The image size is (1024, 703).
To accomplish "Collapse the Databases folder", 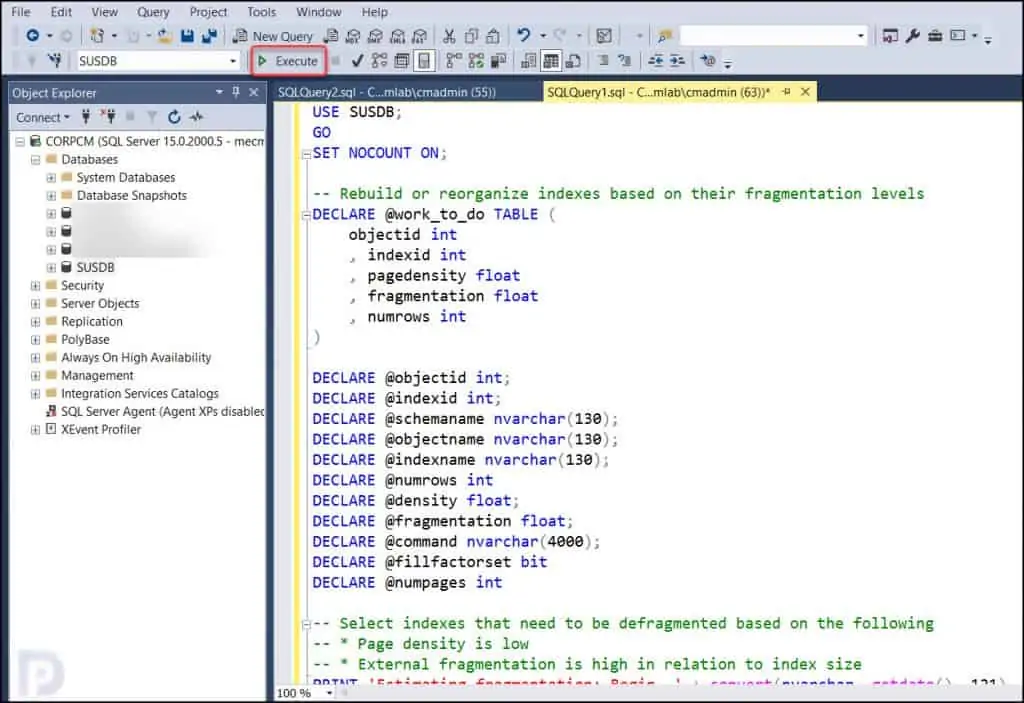I will 35,159.
